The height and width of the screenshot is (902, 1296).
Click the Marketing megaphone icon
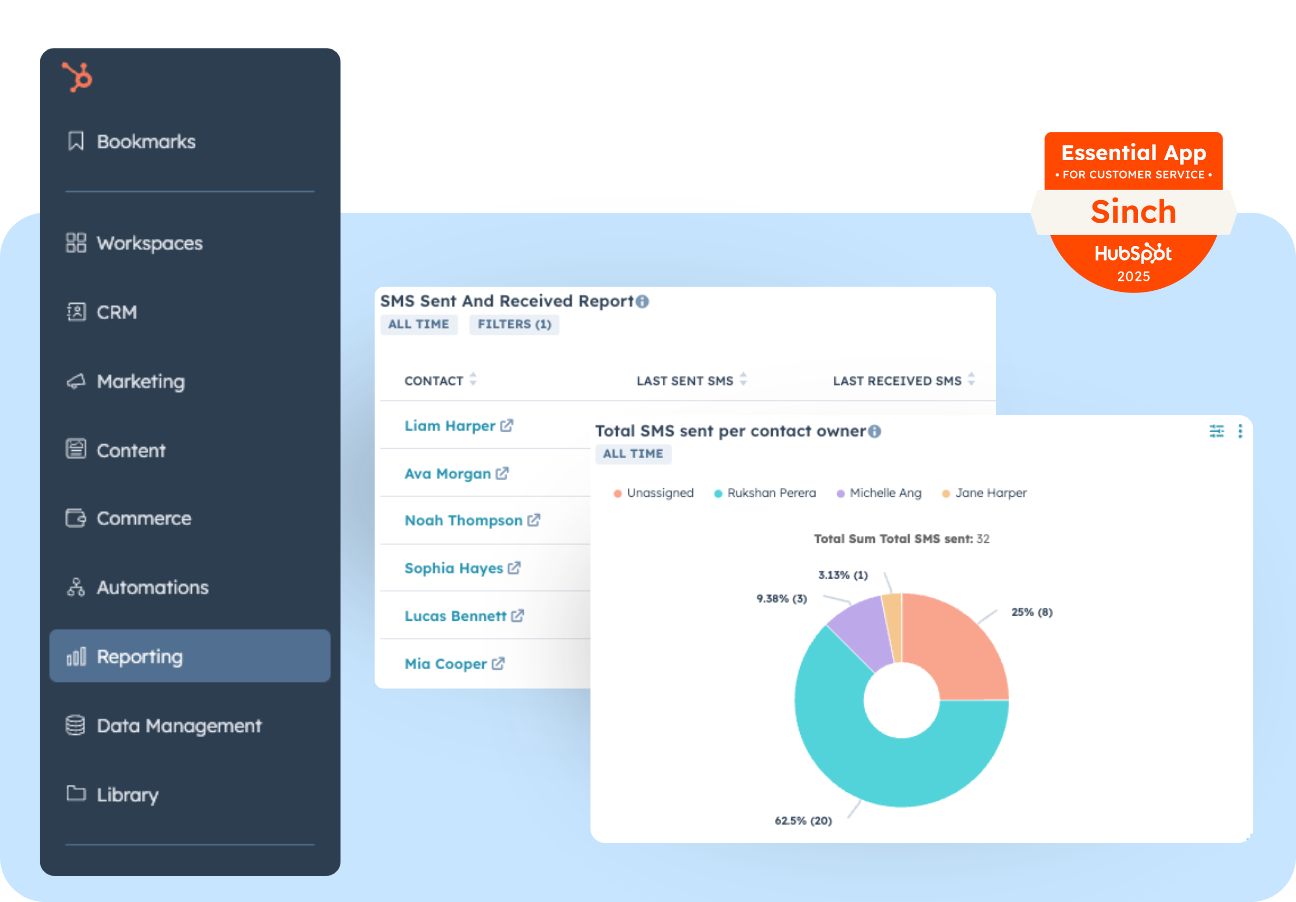pos(76,381)
